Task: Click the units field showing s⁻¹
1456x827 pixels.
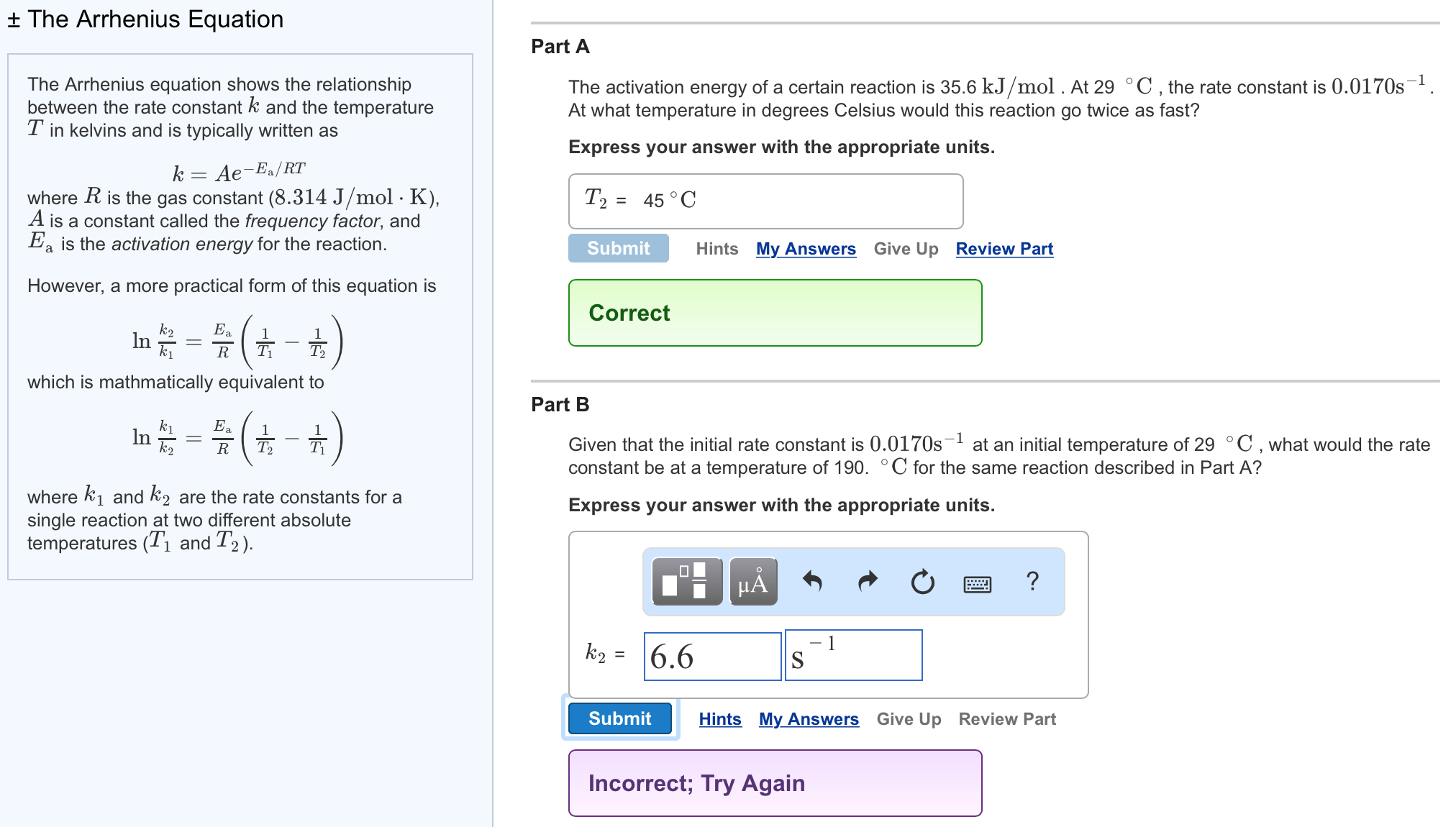Action: (853, 654)
